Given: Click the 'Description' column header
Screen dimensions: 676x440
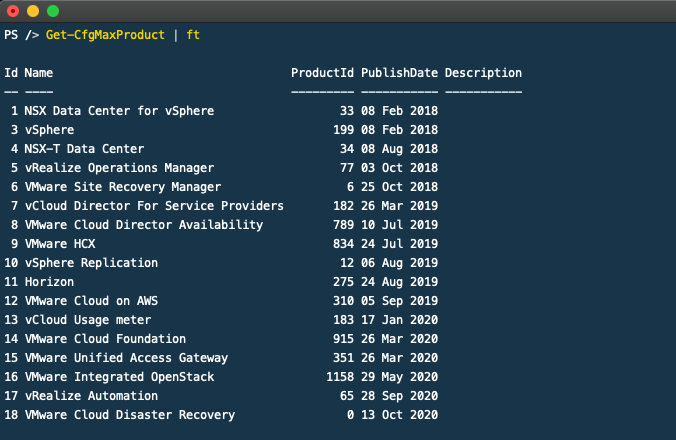Looking at the screenshot, I should click(x=483, y=73).
